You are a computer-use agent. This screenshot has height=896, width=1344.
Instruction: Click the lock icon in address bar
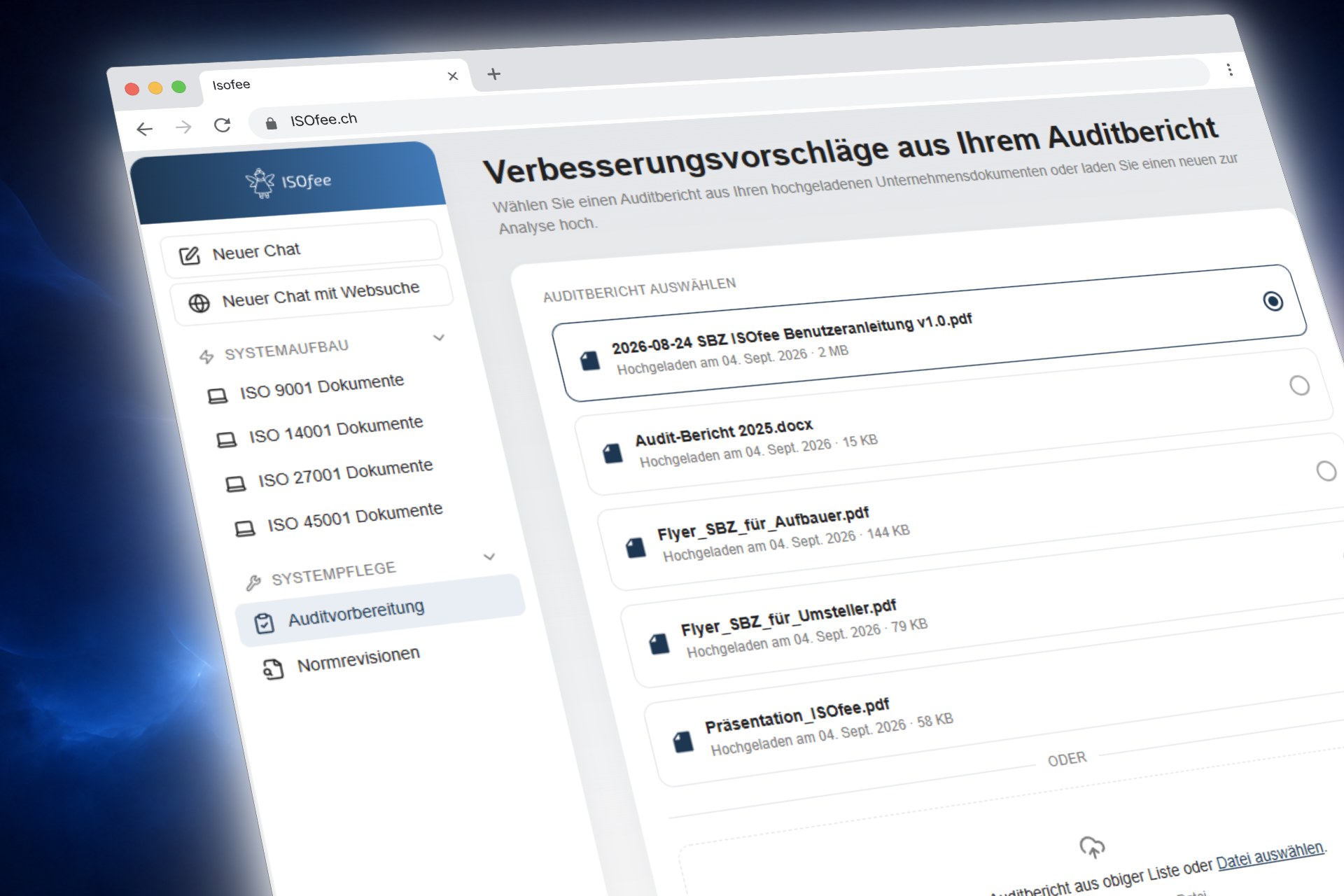click(272, 123)
